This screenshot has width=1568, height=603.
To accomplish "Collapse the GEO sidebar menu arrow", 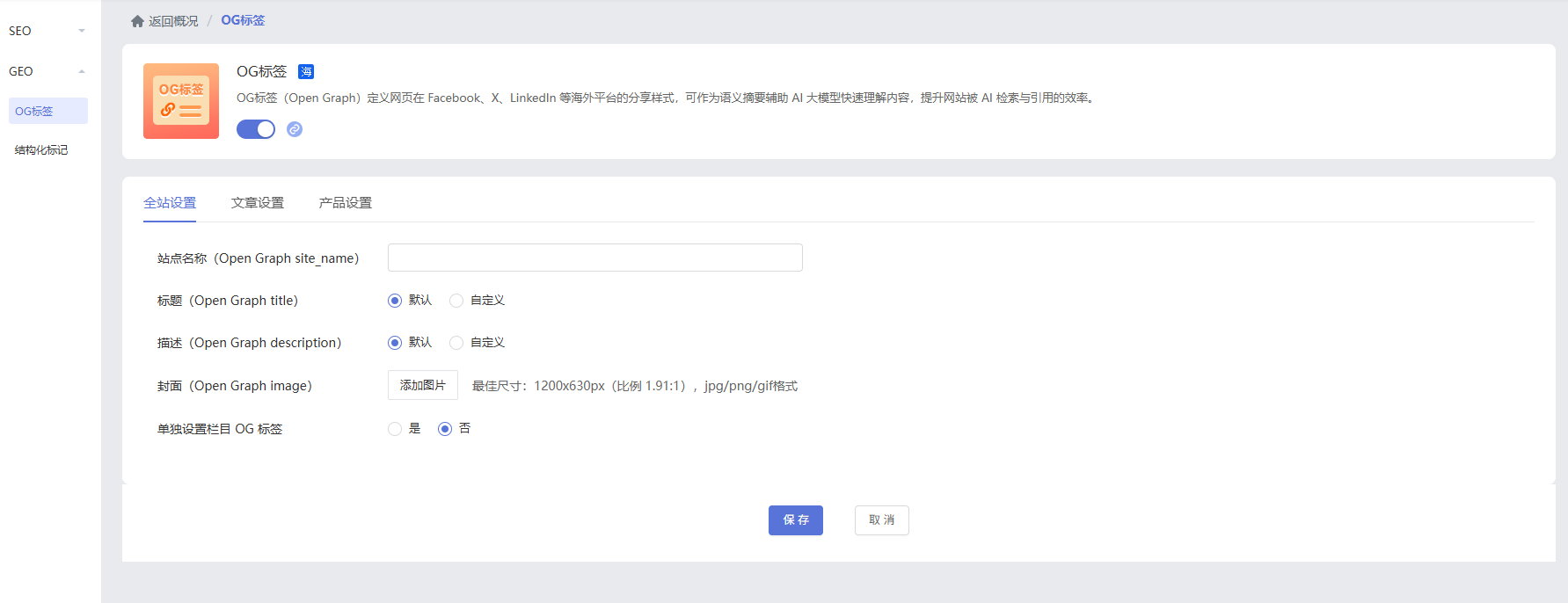I will 82,71.
